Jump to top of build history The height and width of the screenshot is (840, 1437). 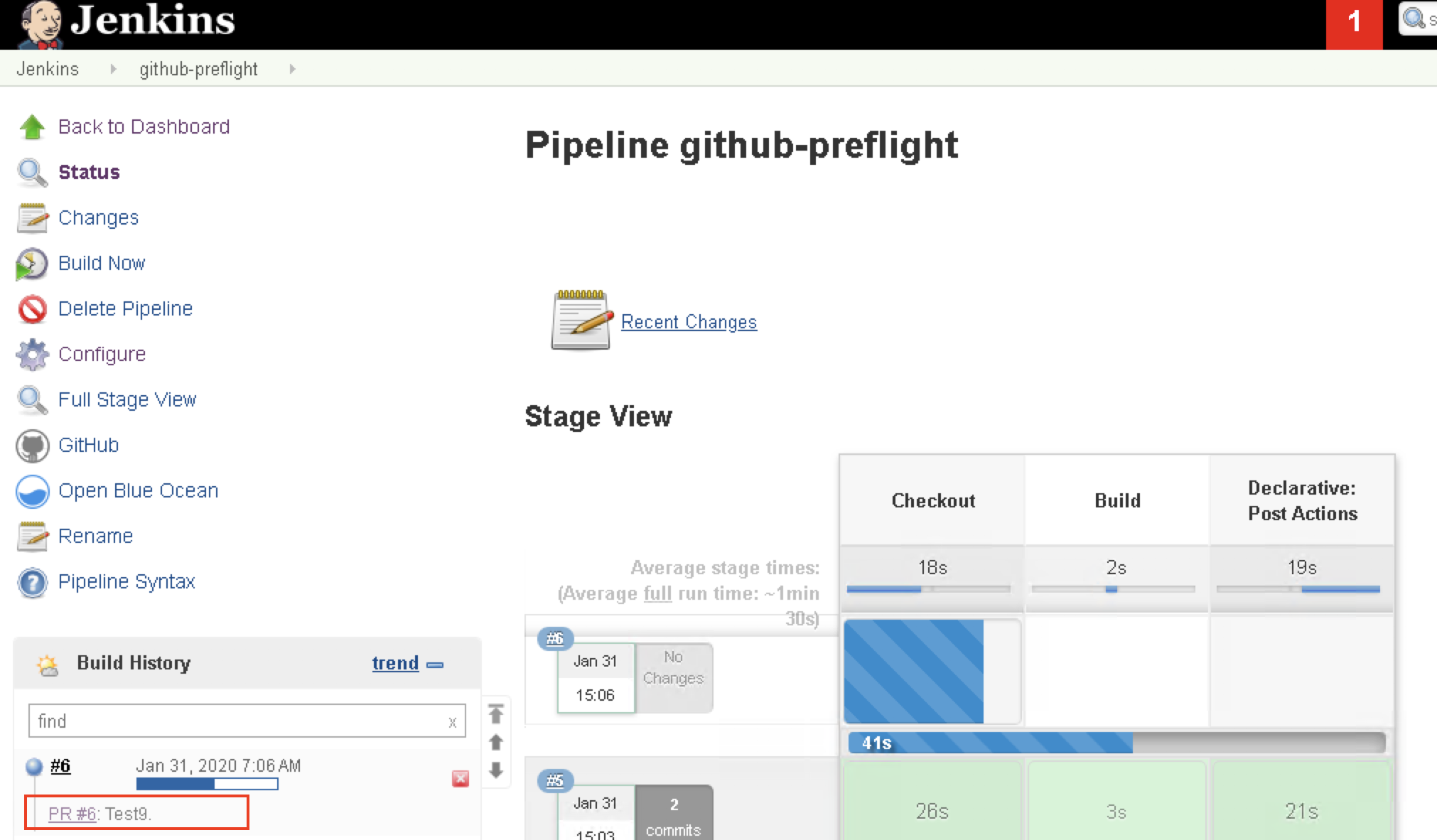point(496,713)
